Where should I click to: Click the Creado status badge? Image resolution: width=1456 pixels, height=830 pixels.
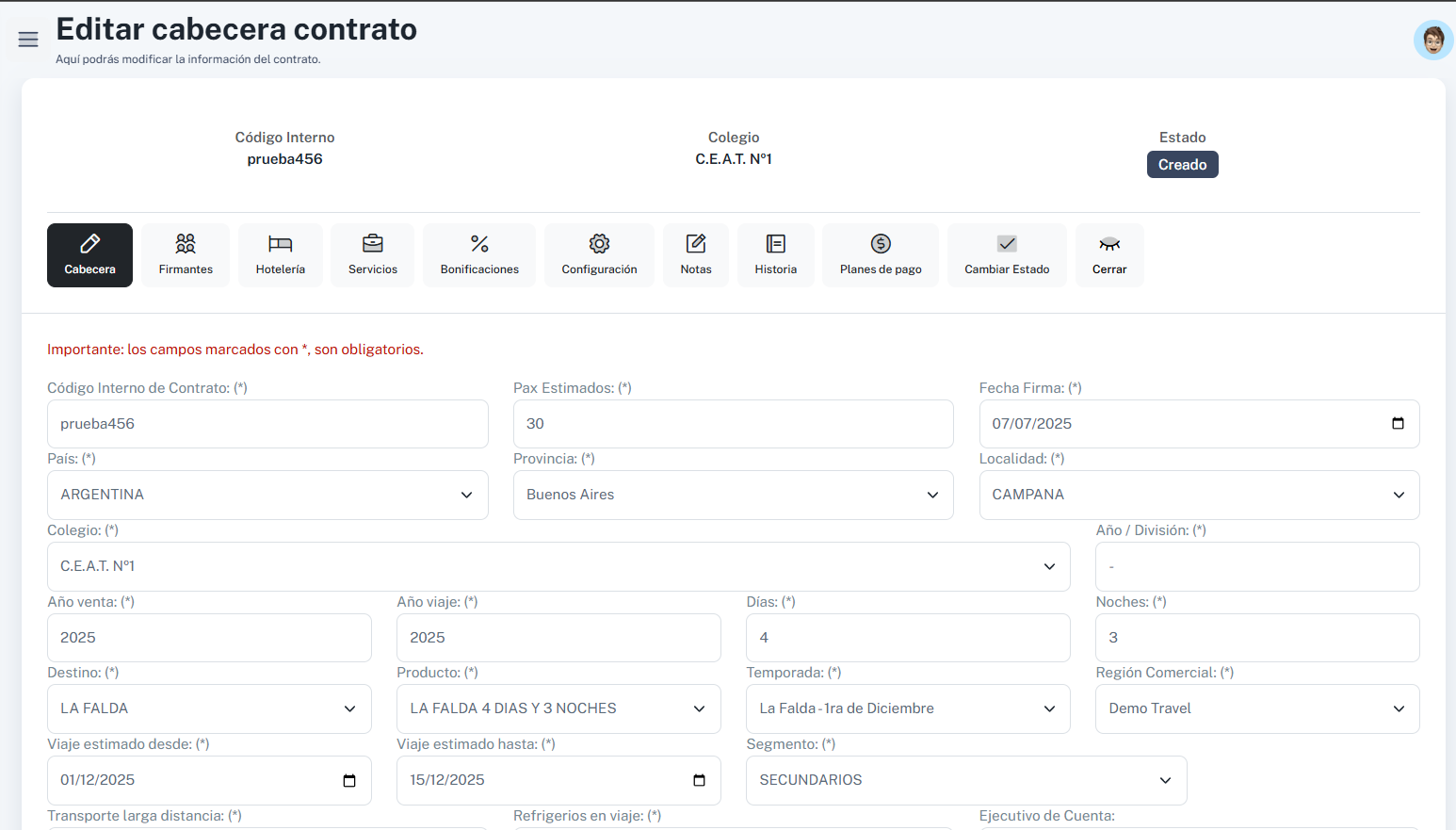(1182, 165)
